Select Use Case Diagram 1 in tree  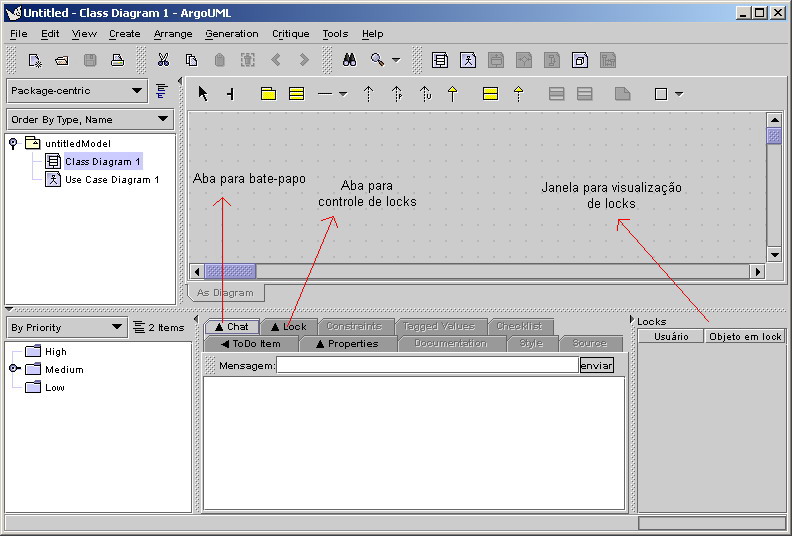pyautogui.click(x=111, y=180)
